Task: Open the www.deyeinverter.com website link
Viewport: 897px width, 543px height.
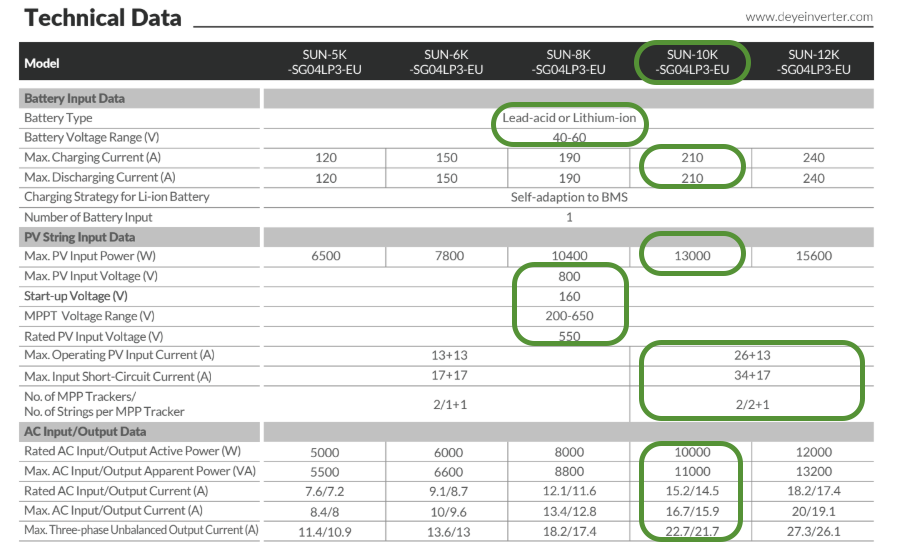Action: tap(809, 17)
